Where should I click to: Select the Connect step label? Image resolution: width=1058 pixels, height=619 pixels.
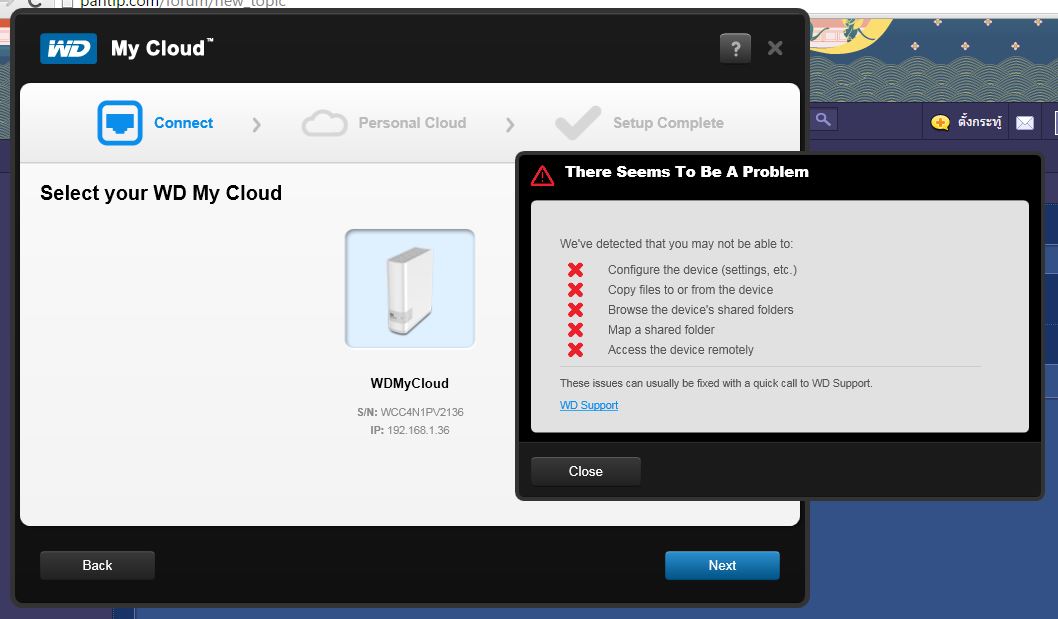pos(184,123)
